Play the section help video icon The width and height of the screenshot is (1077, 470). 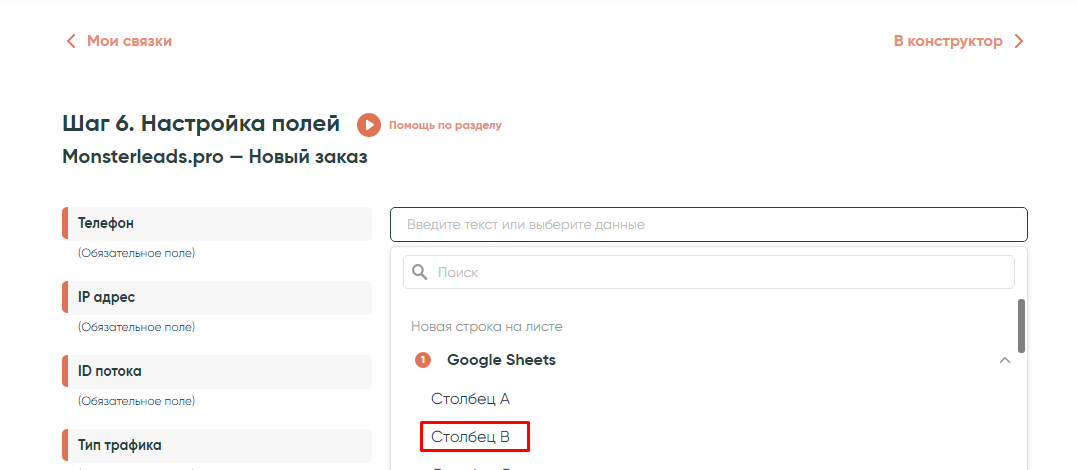click(x=369, y=125)
